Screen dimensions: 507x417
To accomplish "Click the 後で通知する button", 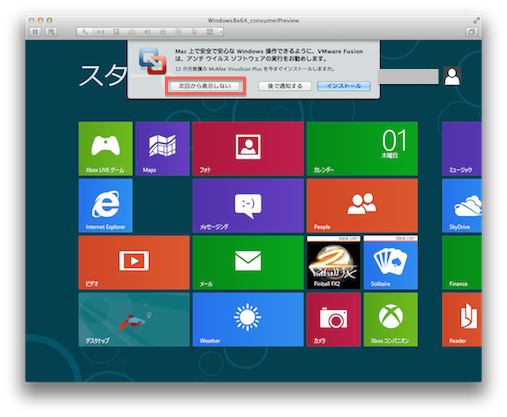I will tap(285, 86).
